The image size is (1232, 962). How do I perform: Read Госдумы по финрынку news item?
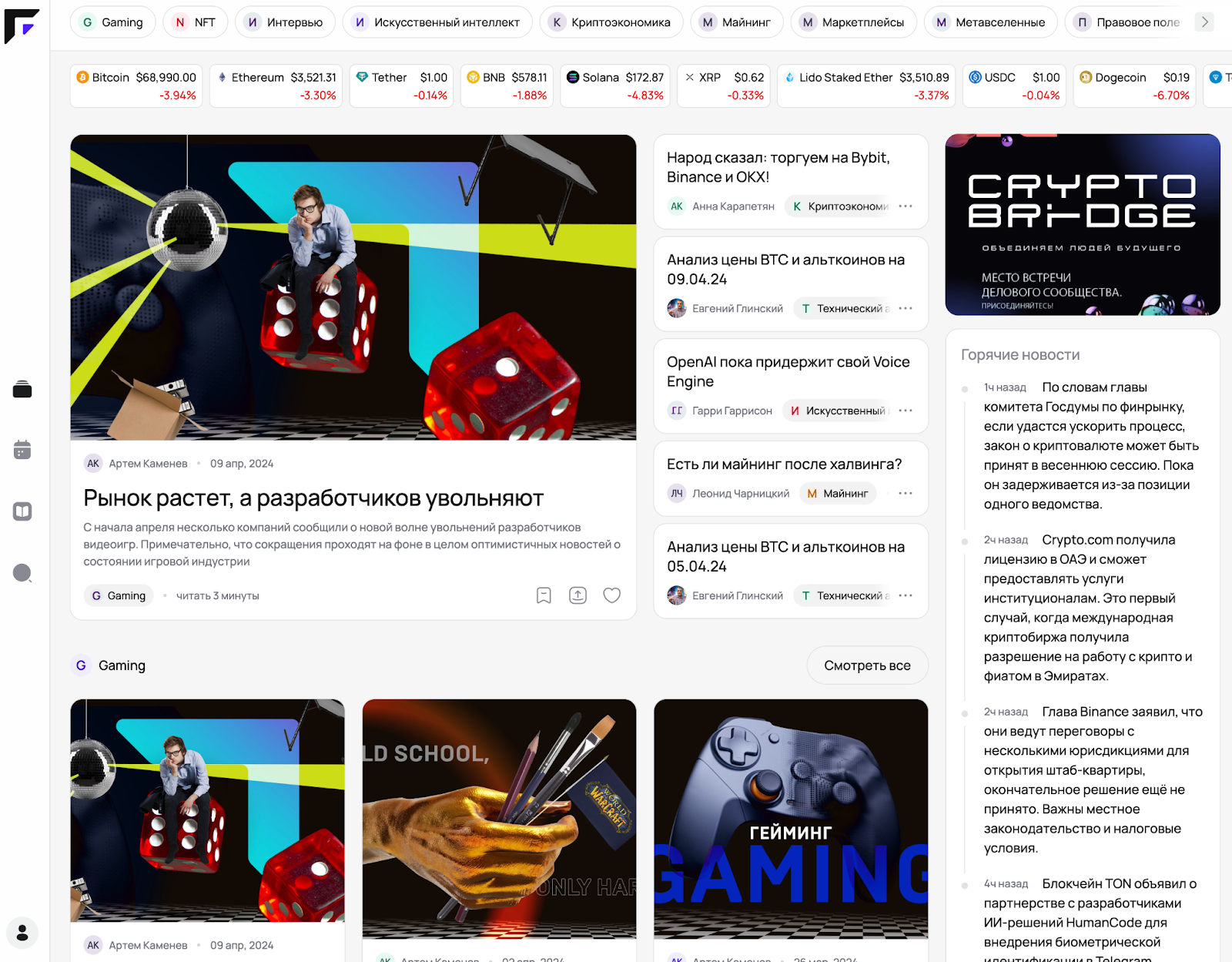1092,446
